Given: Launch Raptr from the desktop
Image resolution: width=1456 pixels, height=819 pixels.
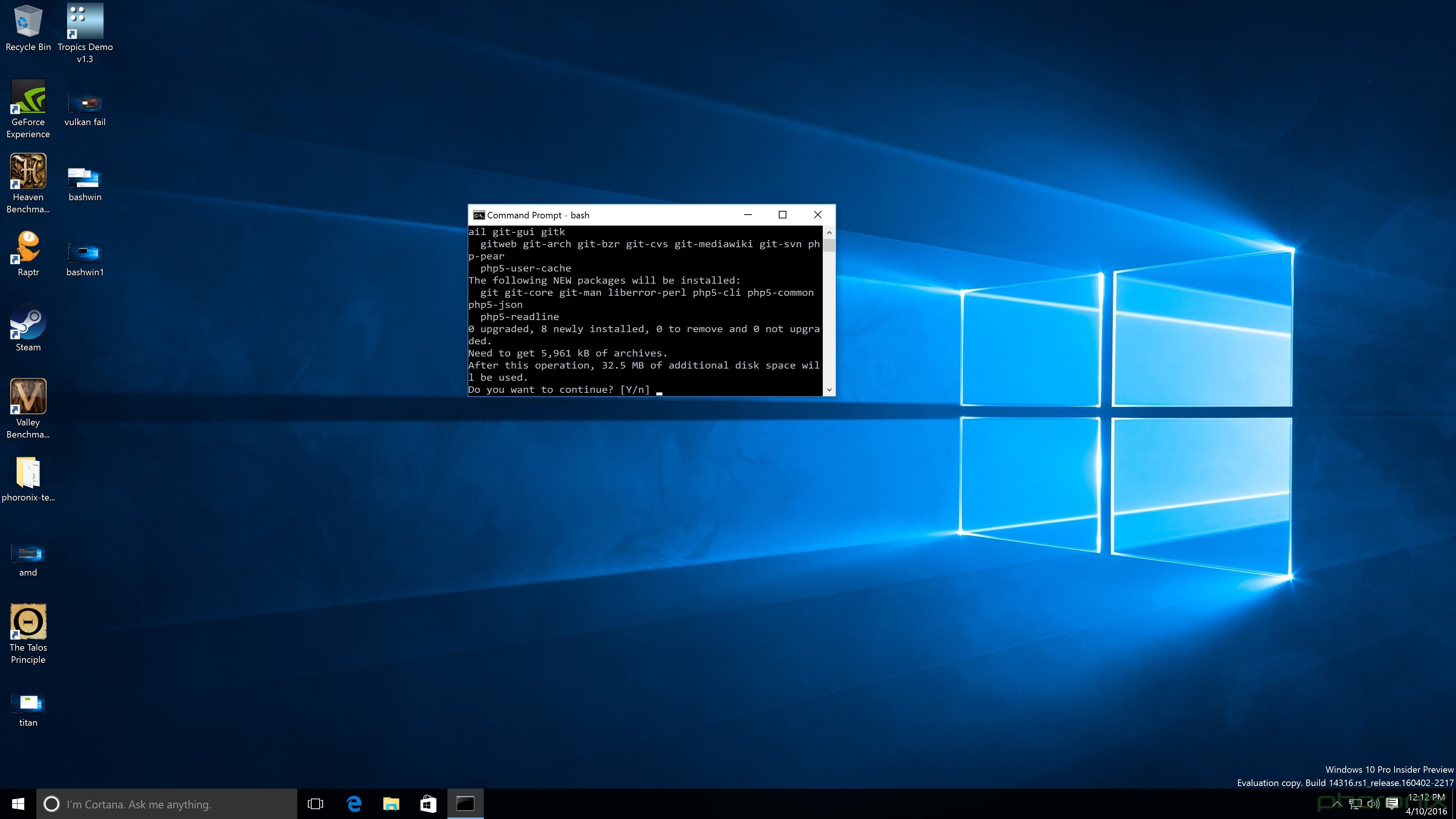Looking at the screenshot, I should click(28, 248).
